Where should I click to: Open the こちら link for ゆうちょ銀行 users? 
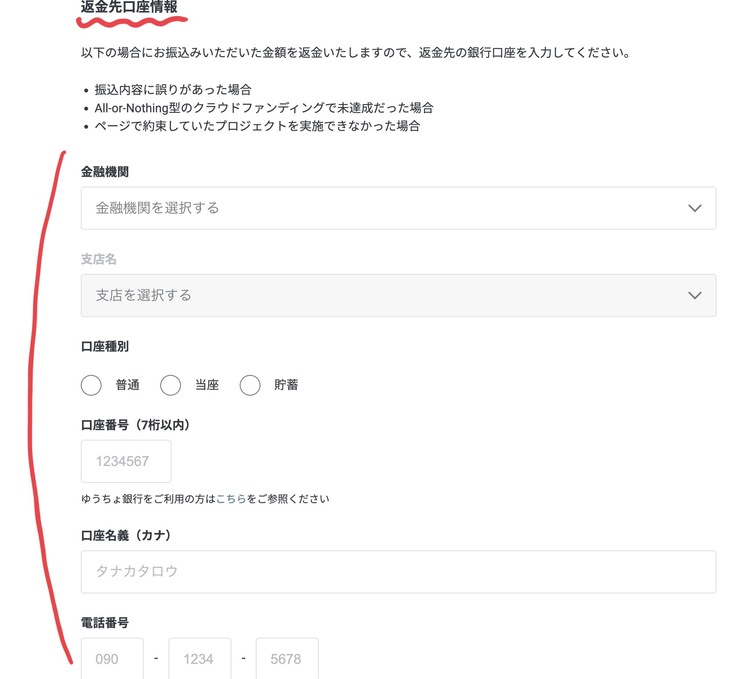[x=232, y=498]
